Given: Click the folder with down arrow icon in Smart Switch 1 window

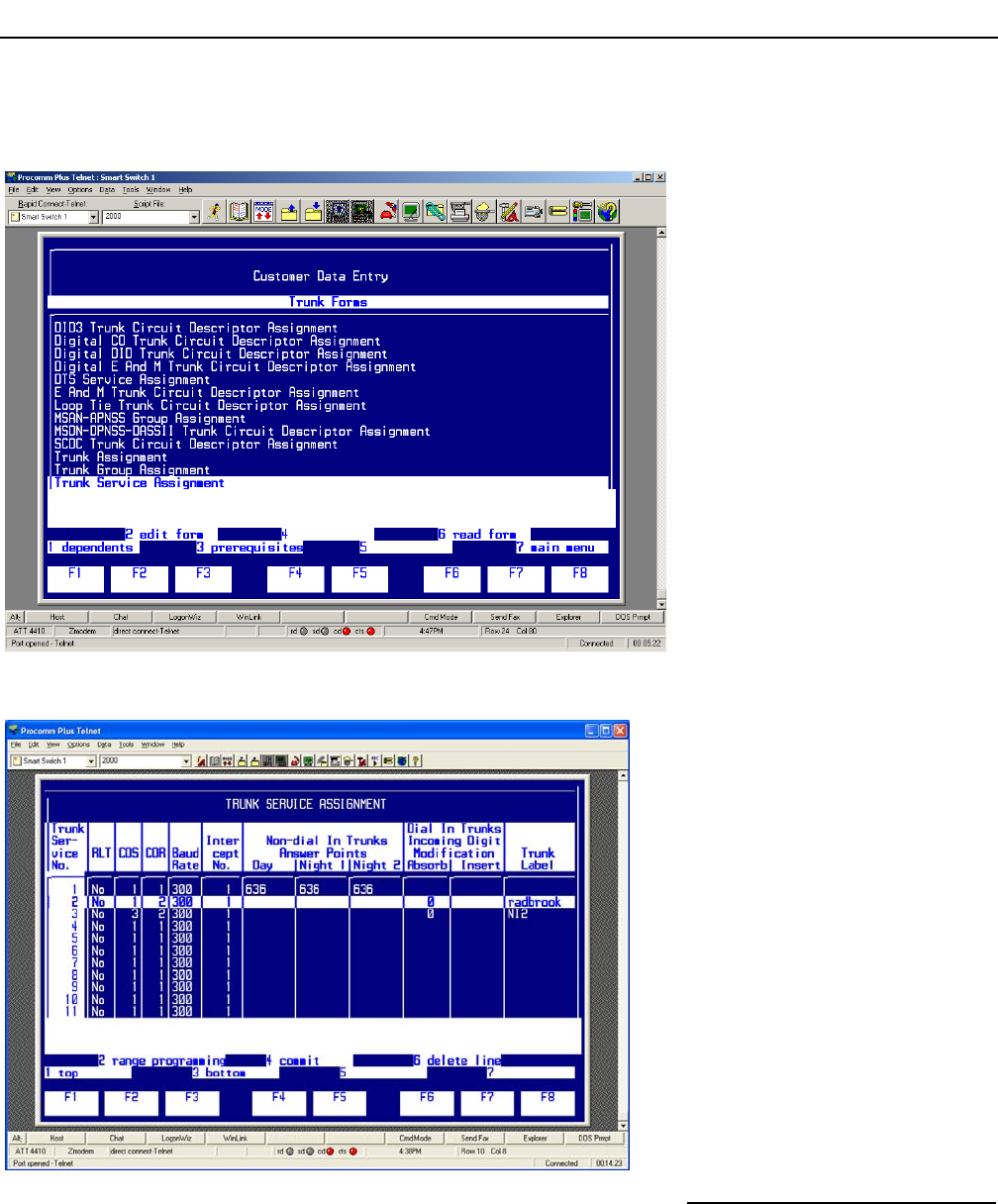Looking at the screenshot, I should (314, 214).
